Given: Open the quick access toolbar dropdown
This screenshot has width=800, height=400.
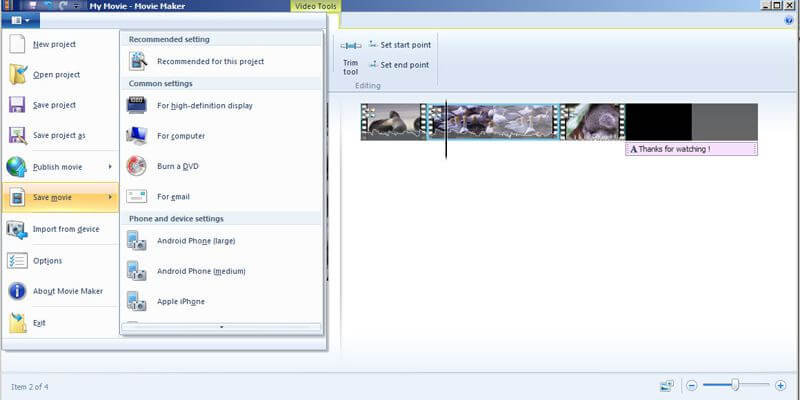Looking at the screenshot, I should [x=77, y=6].
